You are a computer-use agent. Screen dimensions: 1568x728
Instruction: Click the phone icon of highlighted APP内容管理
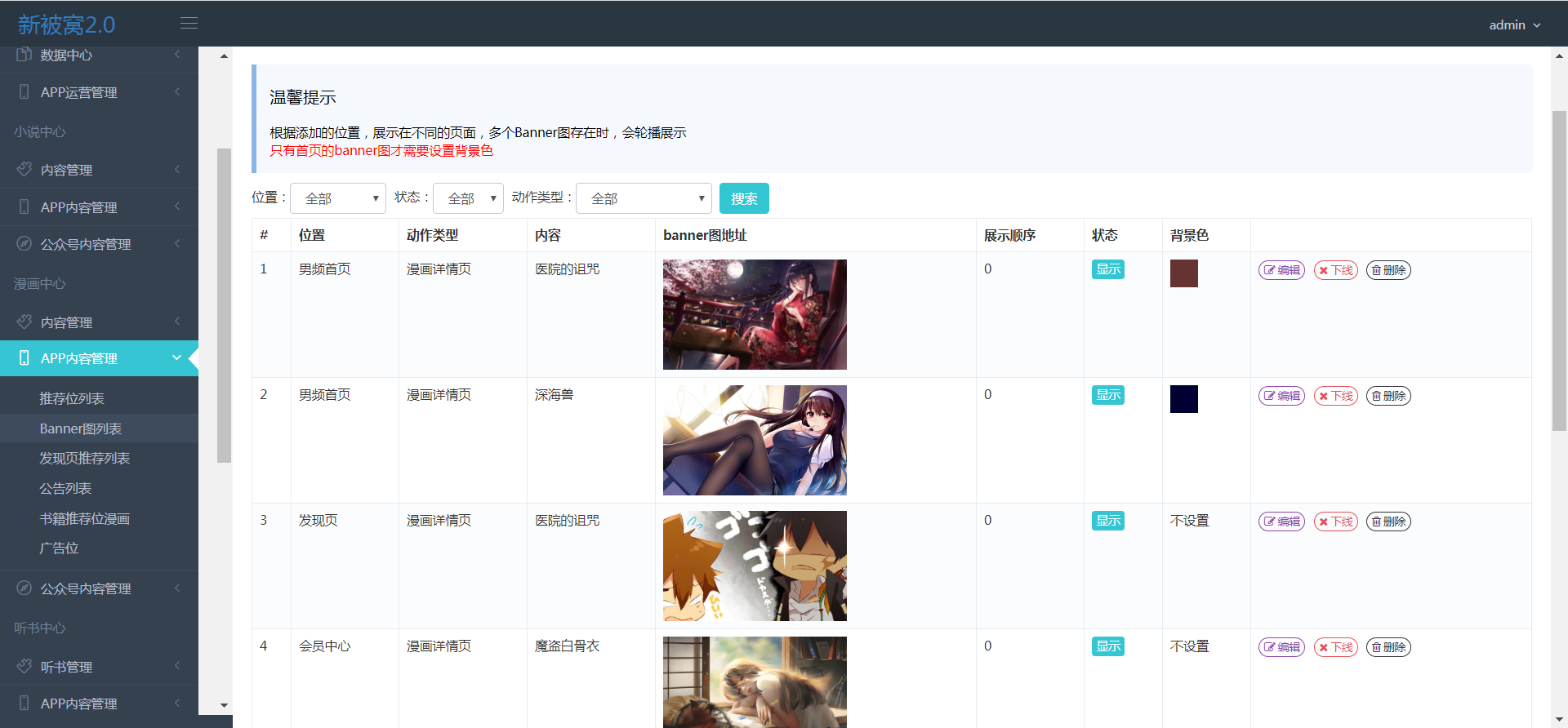tap(24, 358)
